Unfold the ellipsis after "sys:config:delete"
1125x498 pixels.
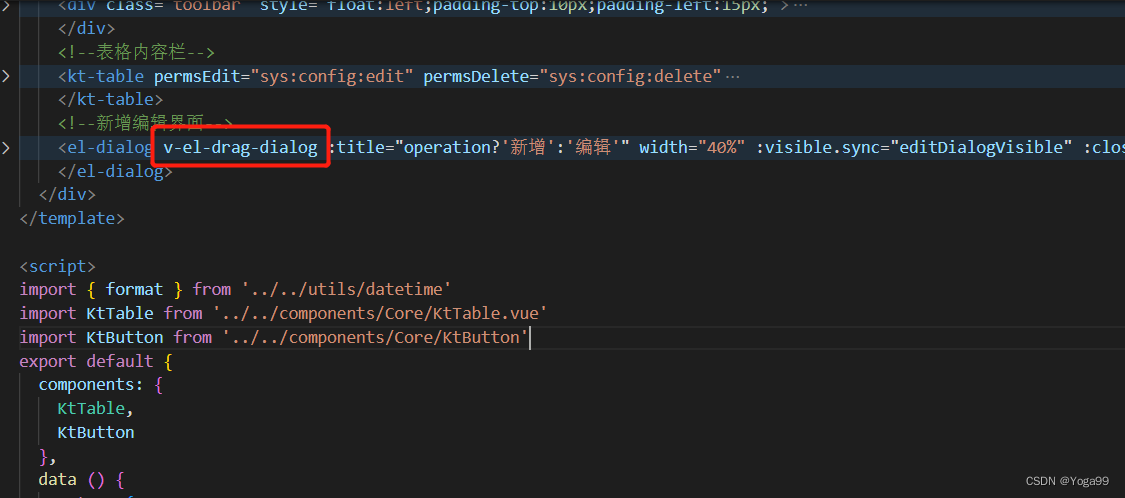coord(733,76)
